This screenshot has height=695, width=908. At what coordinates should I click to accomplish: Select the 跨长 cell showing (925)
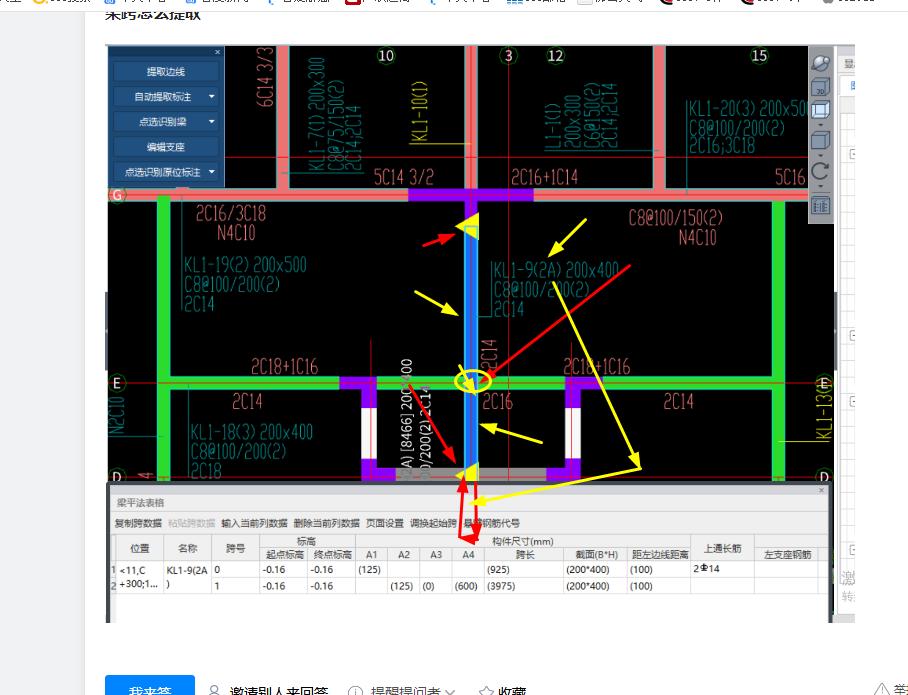tap(523, 569)
